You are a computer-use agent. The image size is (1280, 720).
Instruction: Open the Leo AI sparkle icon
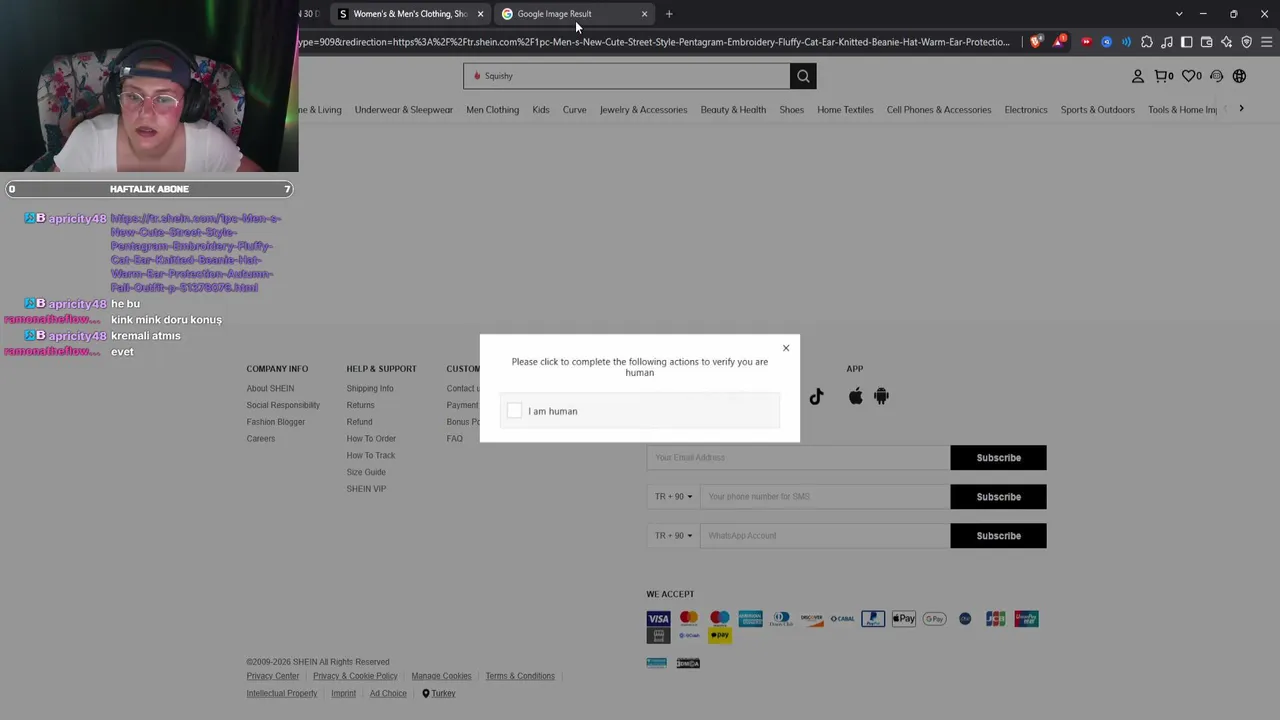(x=1227, y=42)
